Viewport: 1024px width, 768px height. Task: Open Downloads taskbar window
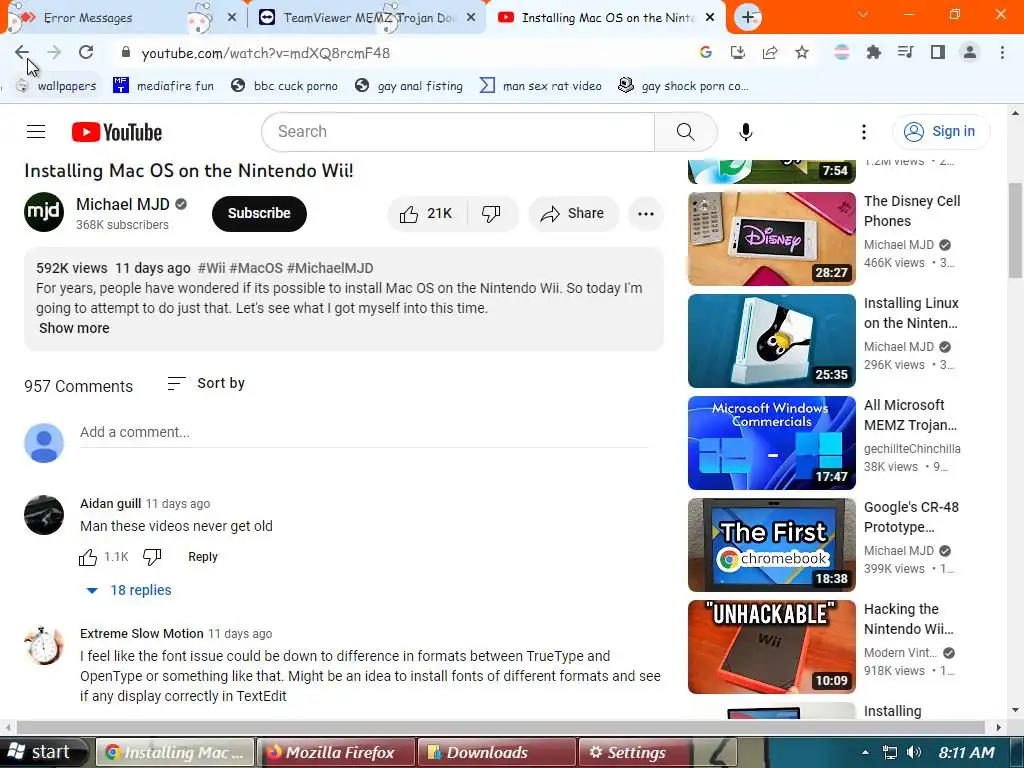tap(497, 752)
